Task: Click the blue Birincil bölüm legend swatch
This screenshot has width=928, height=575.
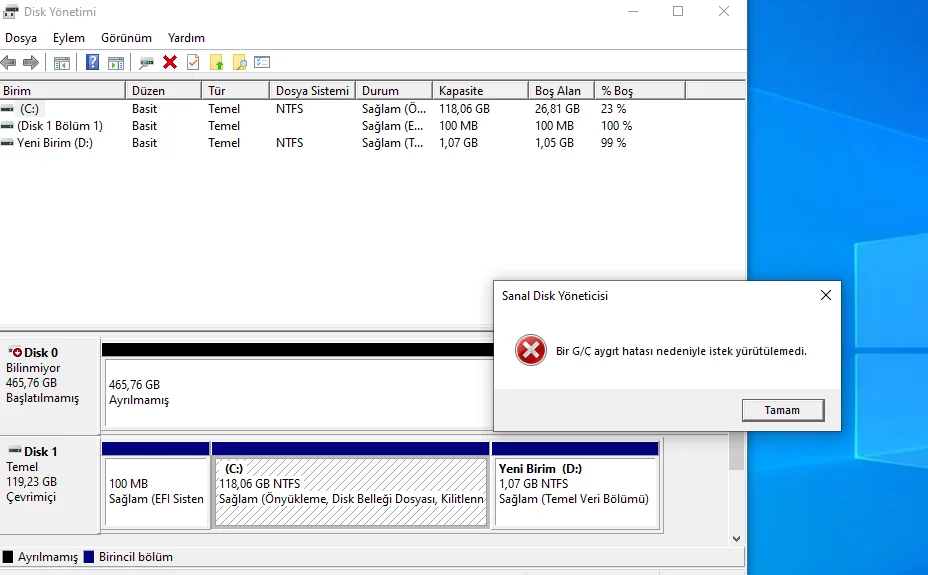Action: point(89,557)
